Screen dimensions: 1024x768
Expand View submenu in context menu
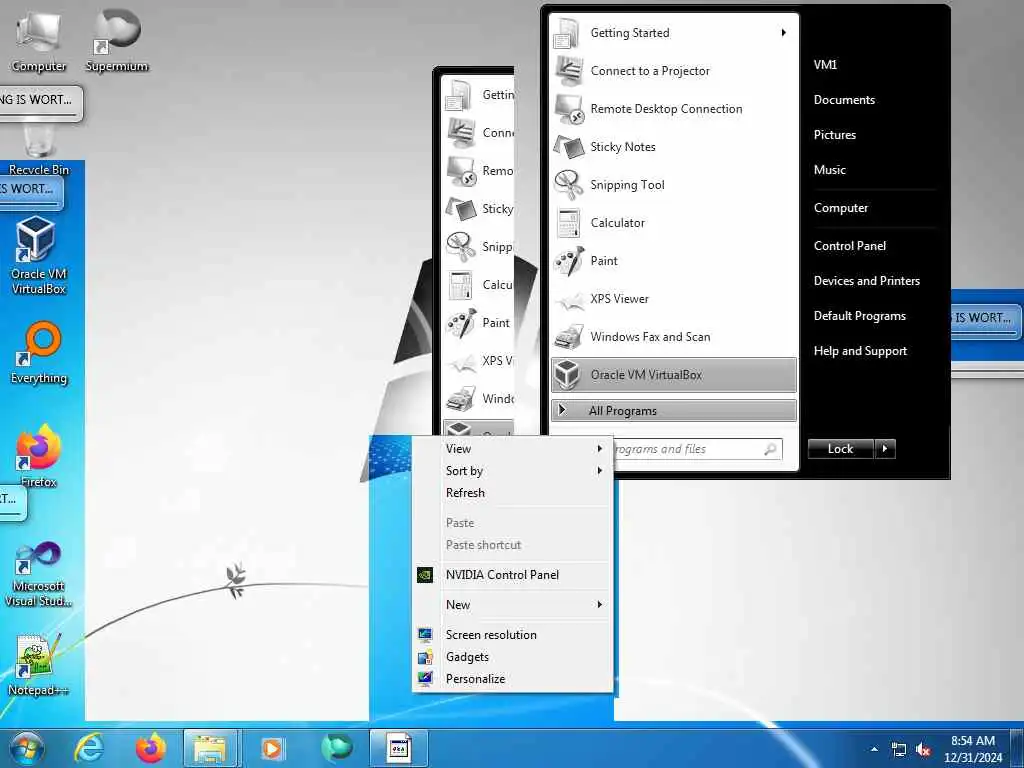pos(513,449)
